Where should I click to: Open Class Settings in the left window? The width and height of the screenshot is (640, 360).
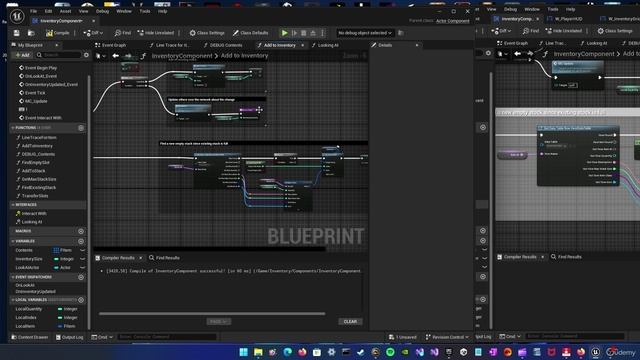207,33
